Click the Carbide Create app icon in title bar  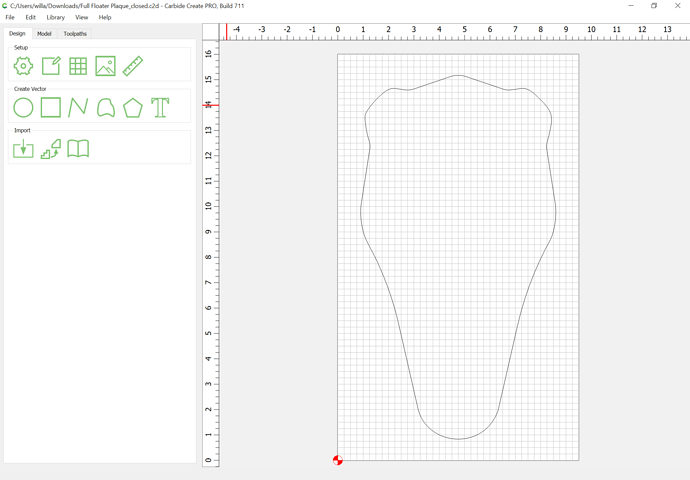(x=4, y=6)
